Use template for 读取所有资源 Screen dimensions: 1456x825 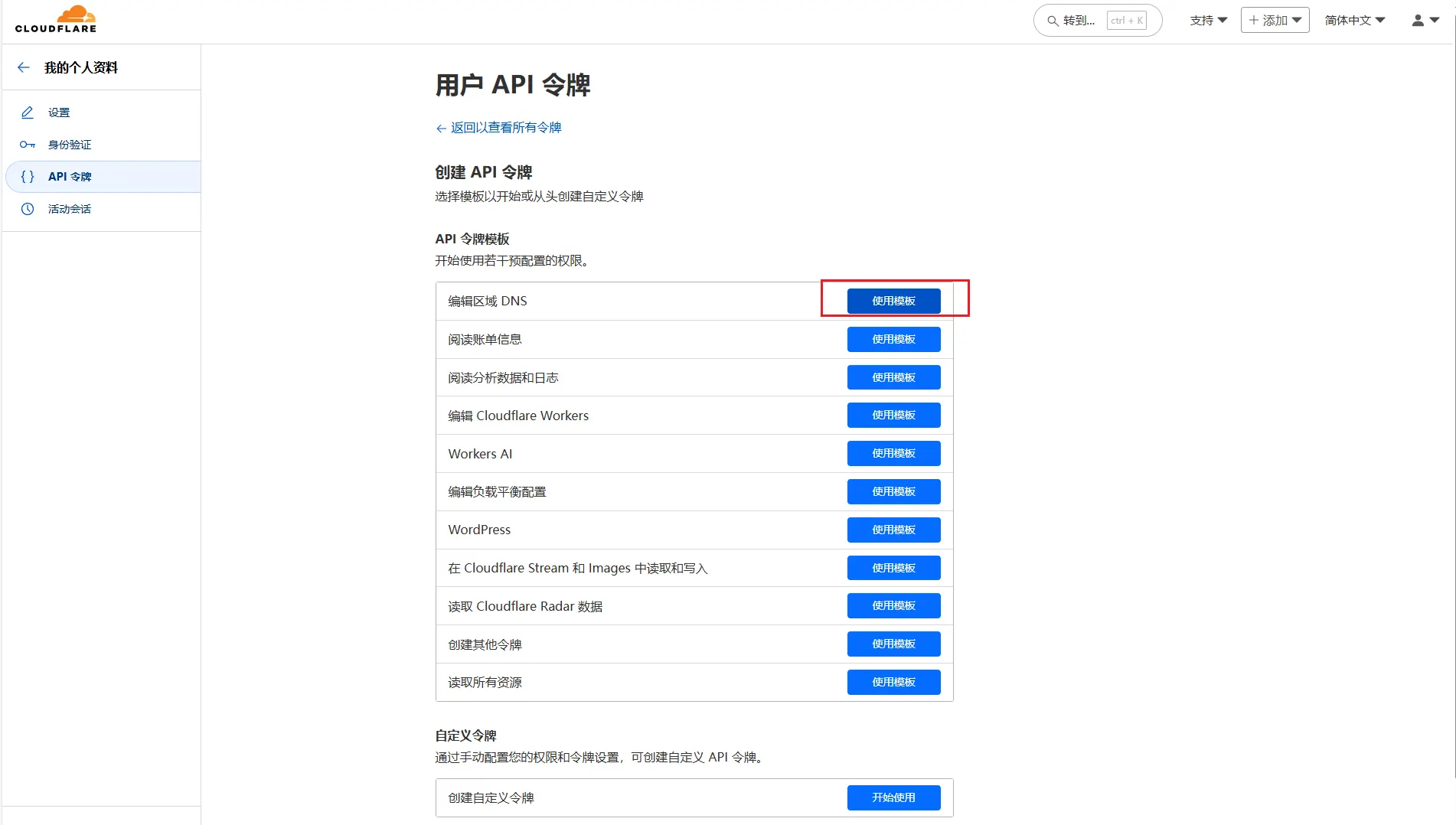click(893, 682)
